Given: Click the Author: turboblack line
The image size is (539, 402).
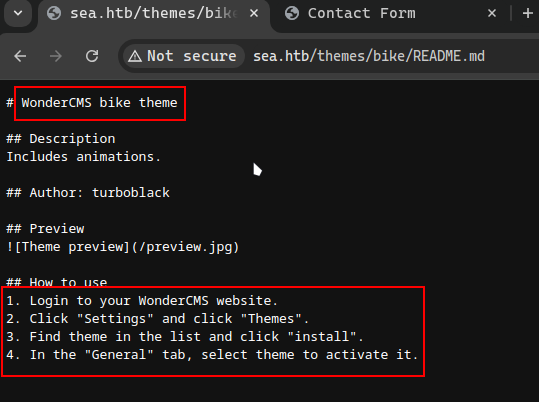Looking at the screenshot, I should click(x=88, y=193).
